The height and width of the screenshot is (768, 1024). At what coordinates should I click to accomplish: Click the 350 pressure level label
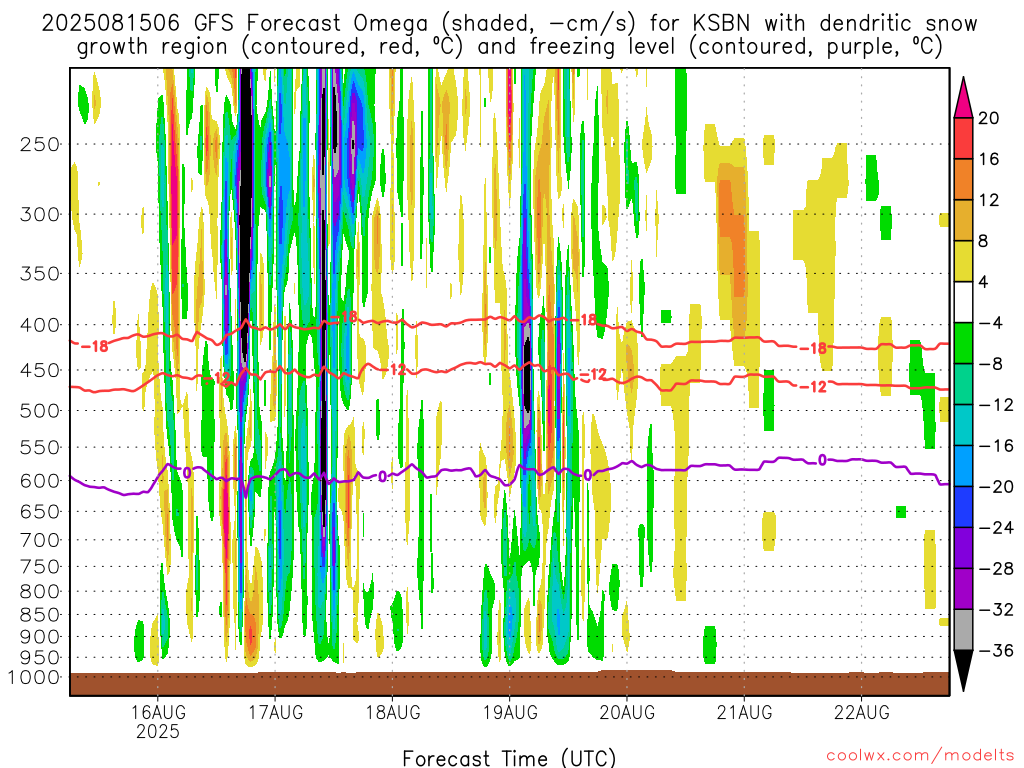tap(40, 273)
